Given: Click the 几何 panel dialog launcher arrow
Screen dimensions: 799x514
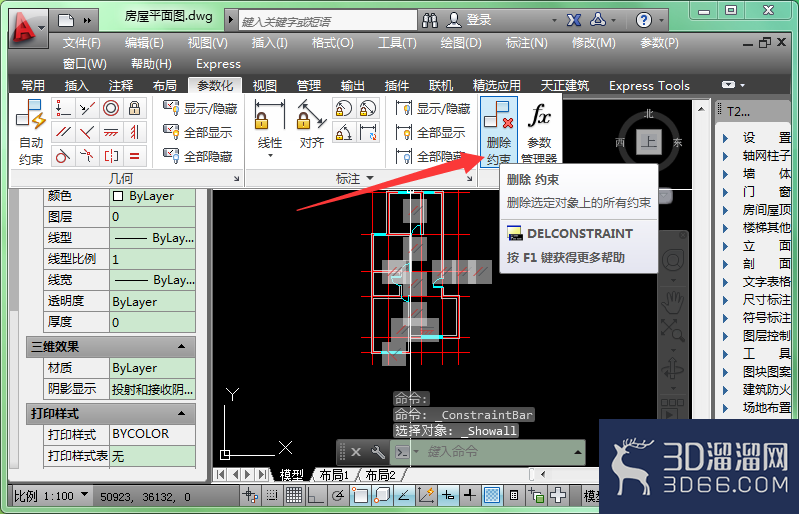Looking at the screenshot, I should pyautogui.click(x=236, y=178).
